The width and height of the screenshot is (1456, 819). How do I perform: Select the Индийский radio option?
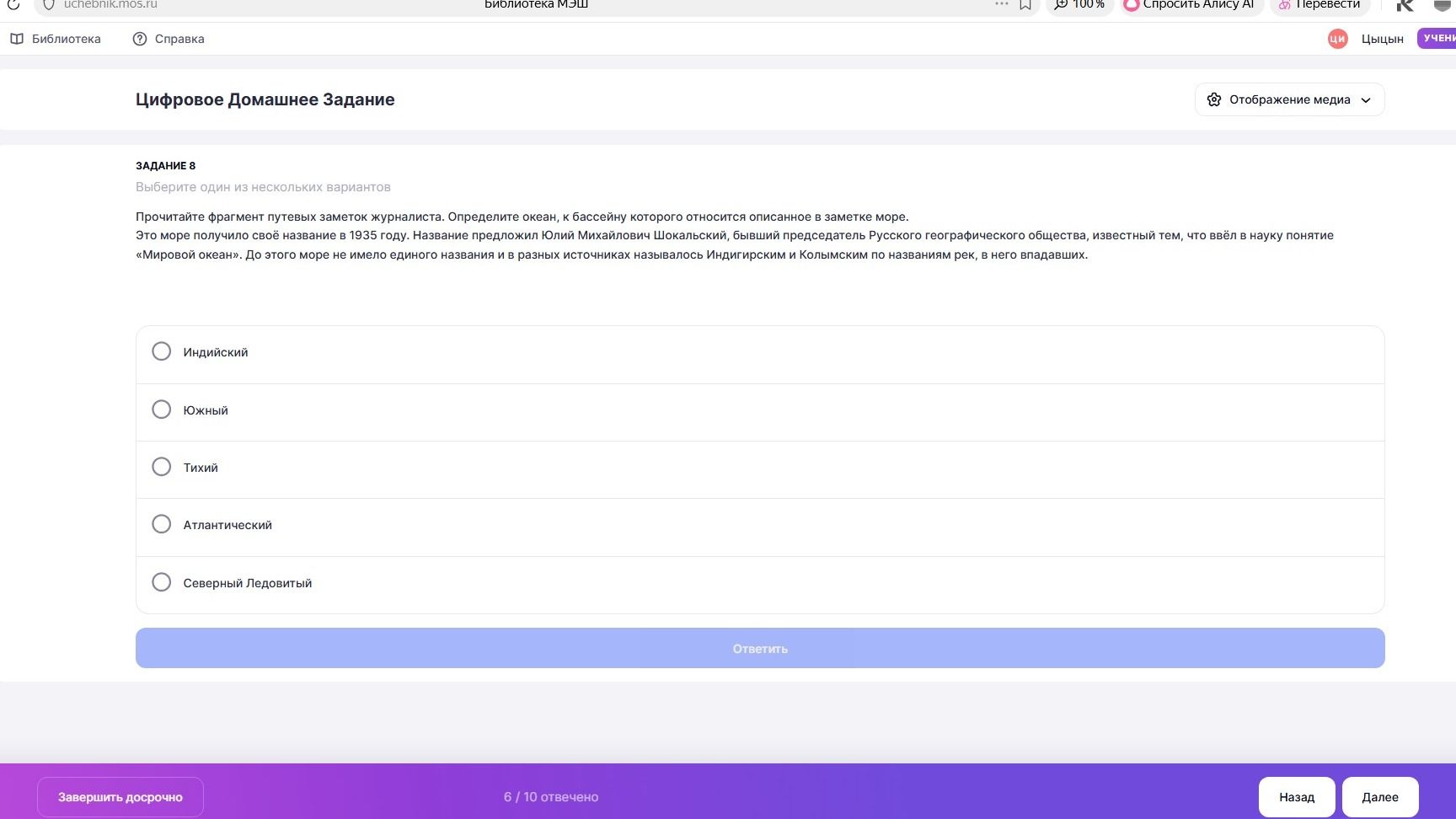(x=161, y=351)
